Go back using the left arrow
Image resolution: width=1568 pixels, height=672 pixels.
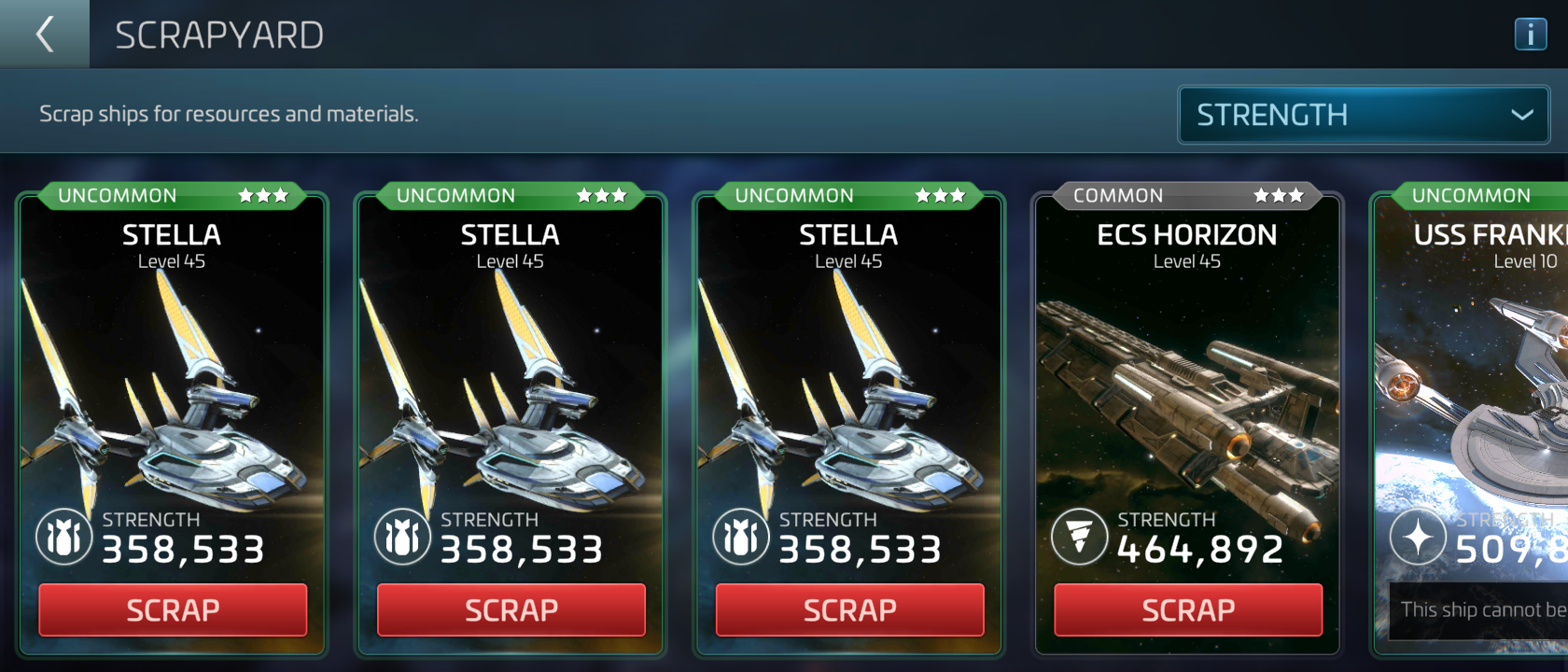(x=44, y=35)
